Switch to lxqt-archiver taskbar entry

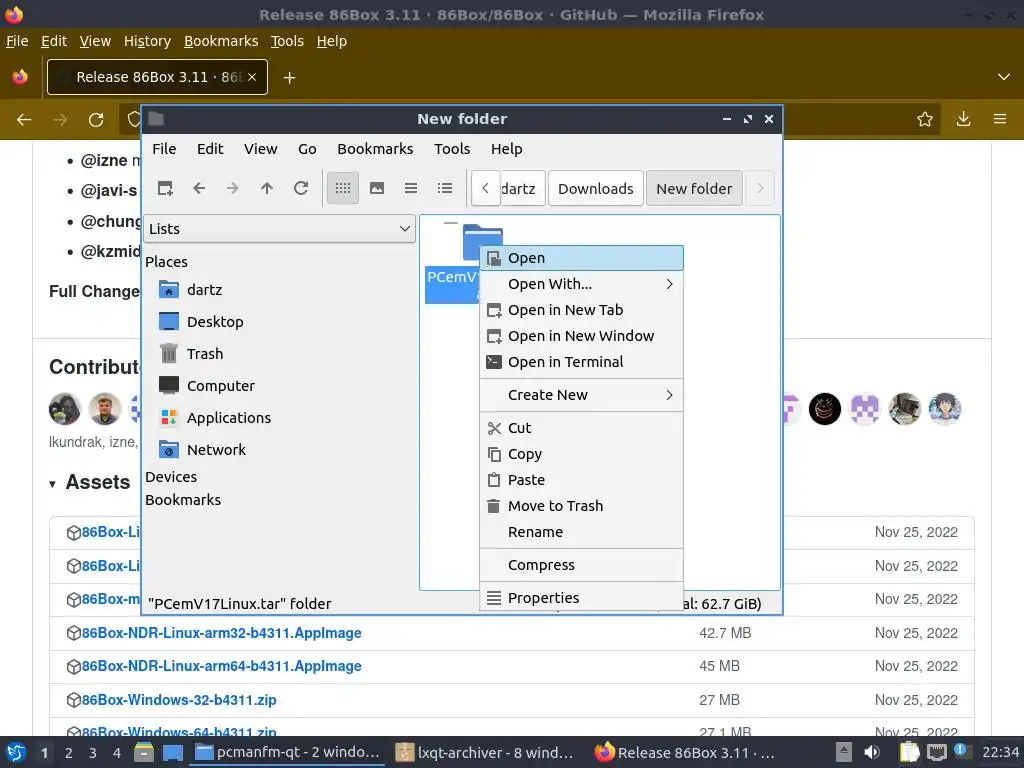click(487, 752)
